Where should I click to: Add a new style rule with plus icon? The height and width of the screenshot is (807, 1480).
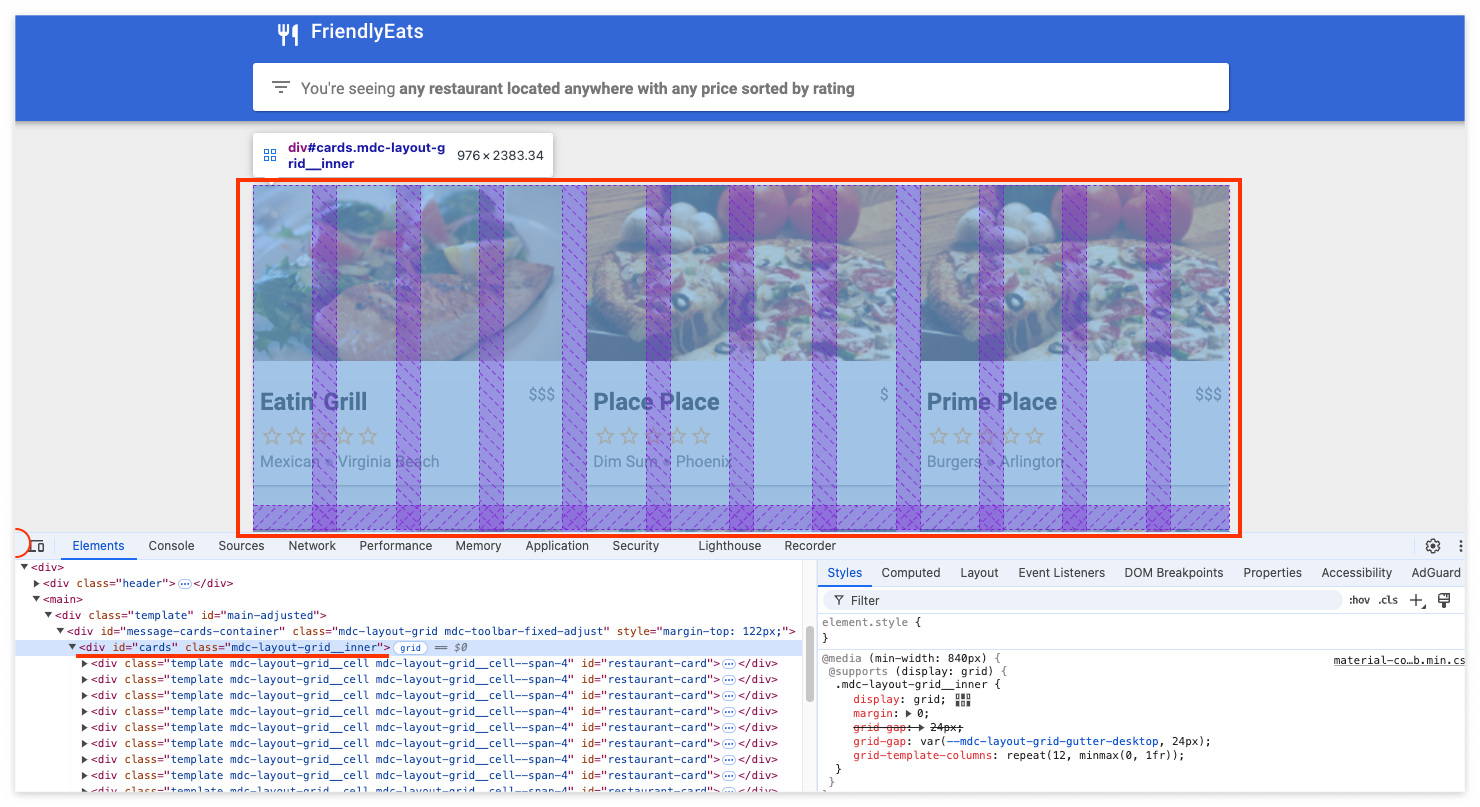click(1416, 600)
